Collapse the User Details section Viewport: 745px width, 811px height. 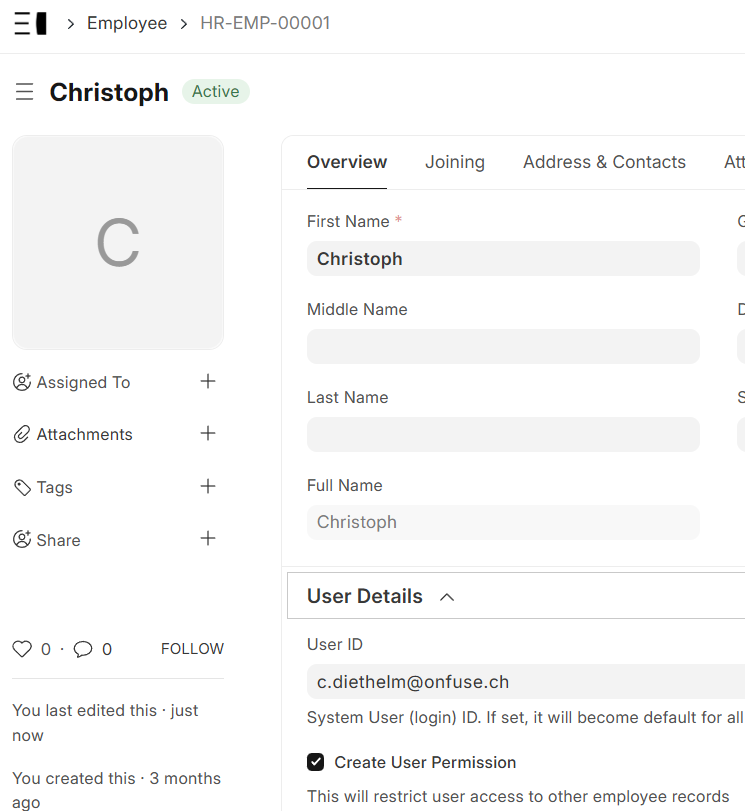click(x=447, y=597)
